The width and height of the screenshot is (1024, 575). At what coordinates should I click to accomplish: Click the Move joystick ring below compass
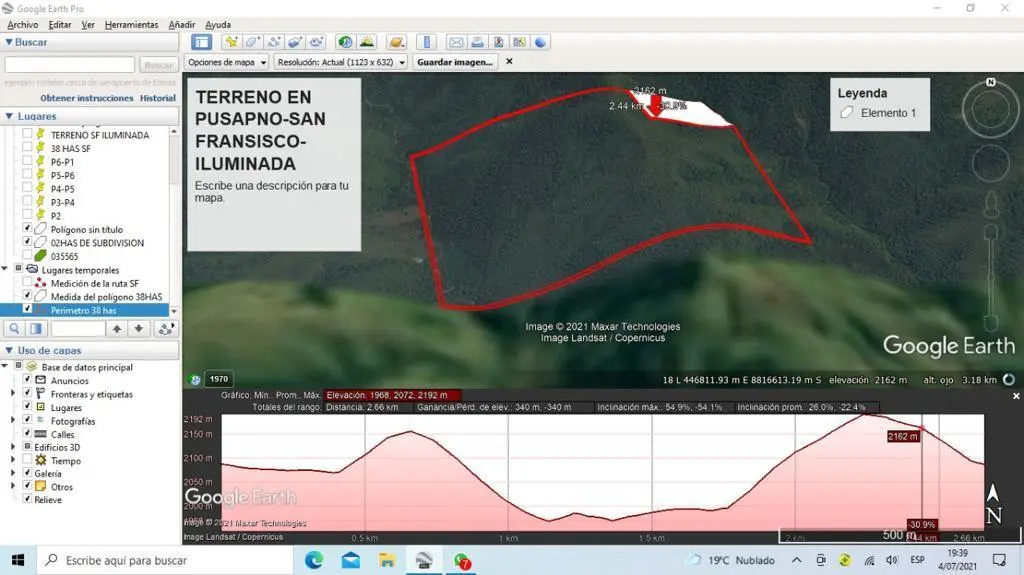coord(991,163)
